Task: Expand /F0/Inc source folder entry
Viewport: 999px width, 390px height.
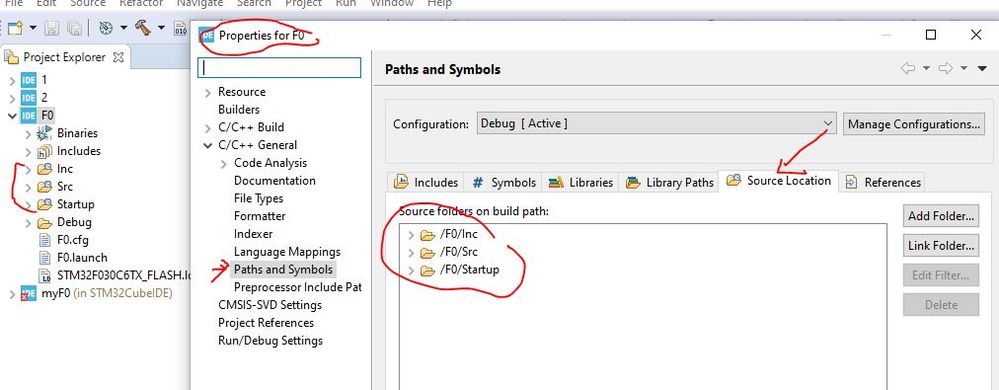Action: [411, 235]
